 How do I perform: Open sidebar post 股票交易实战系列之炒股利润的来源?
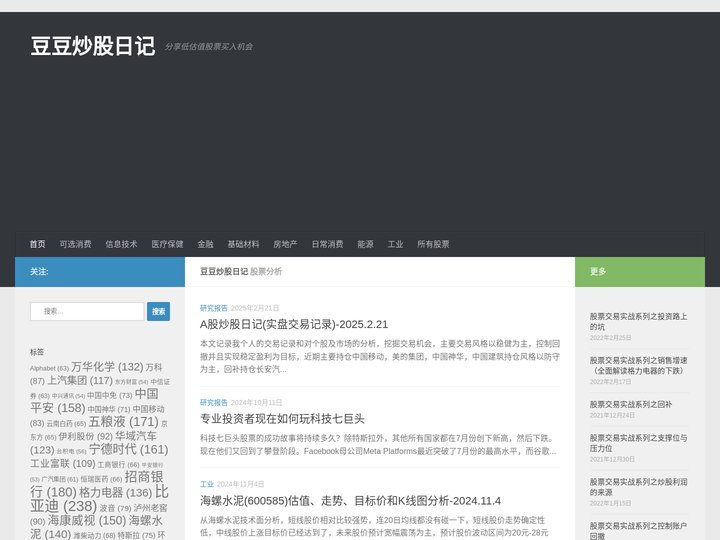click(638, 487)
